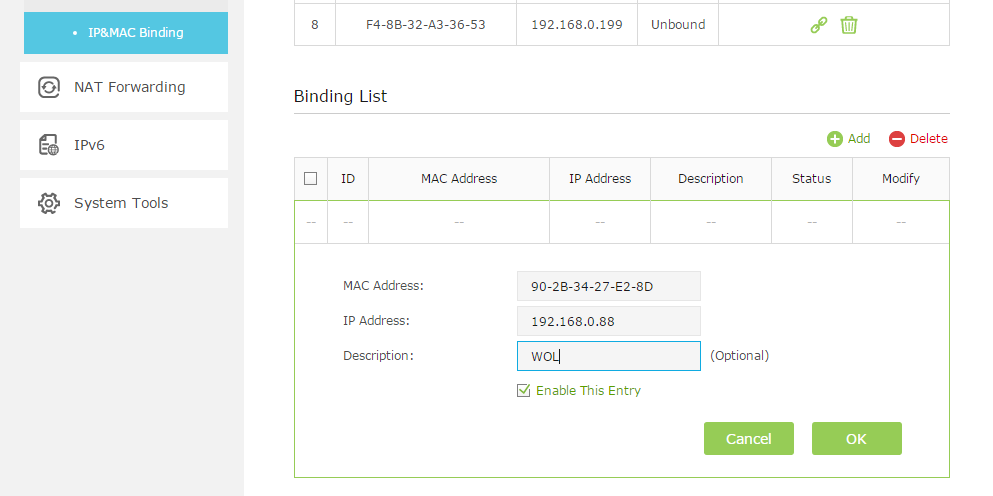
Task: Click the green link/bind icon for 192.168.0.199
Action: [x=819, y=25]
